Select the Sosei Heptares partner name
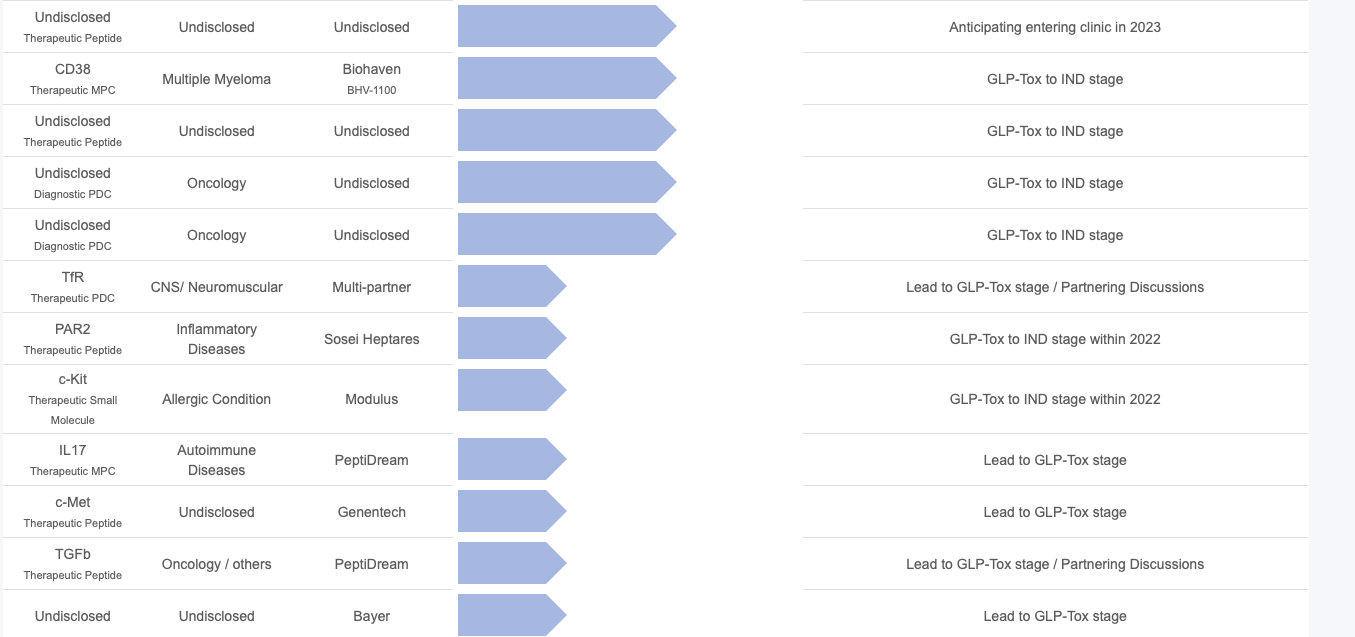Viewport: 1355px width, 637px height. (372, 339)
